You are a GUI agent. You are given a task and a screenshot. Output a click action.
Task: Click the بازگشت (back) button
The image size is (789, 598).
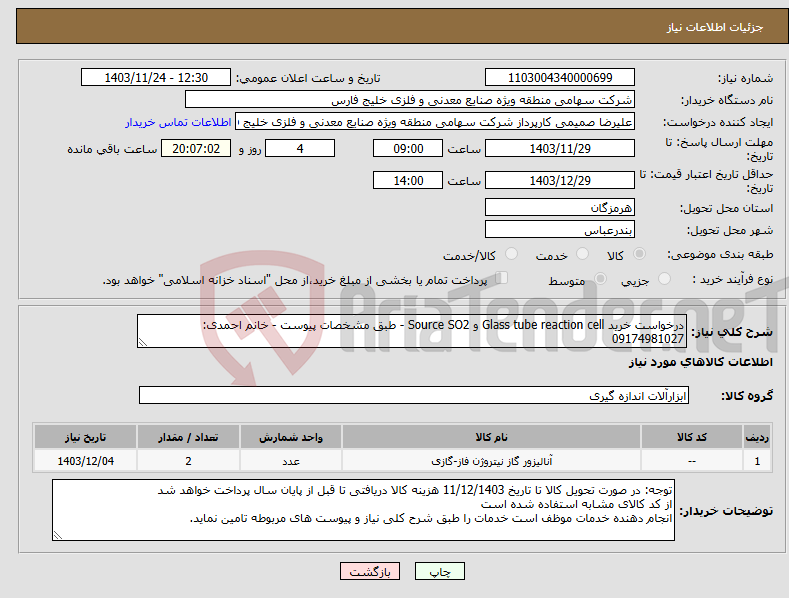click(370, 571)
